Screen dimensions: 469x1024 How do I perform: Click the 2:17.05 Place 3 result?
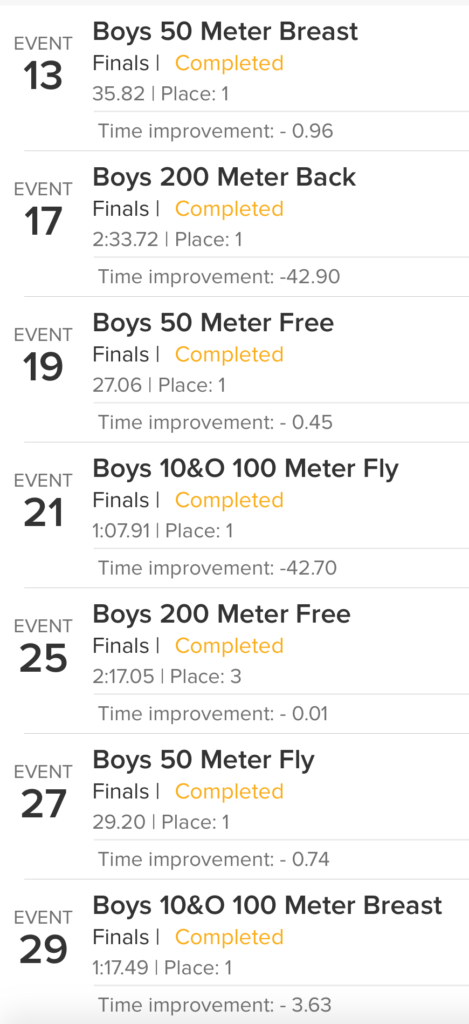(167, 677)
